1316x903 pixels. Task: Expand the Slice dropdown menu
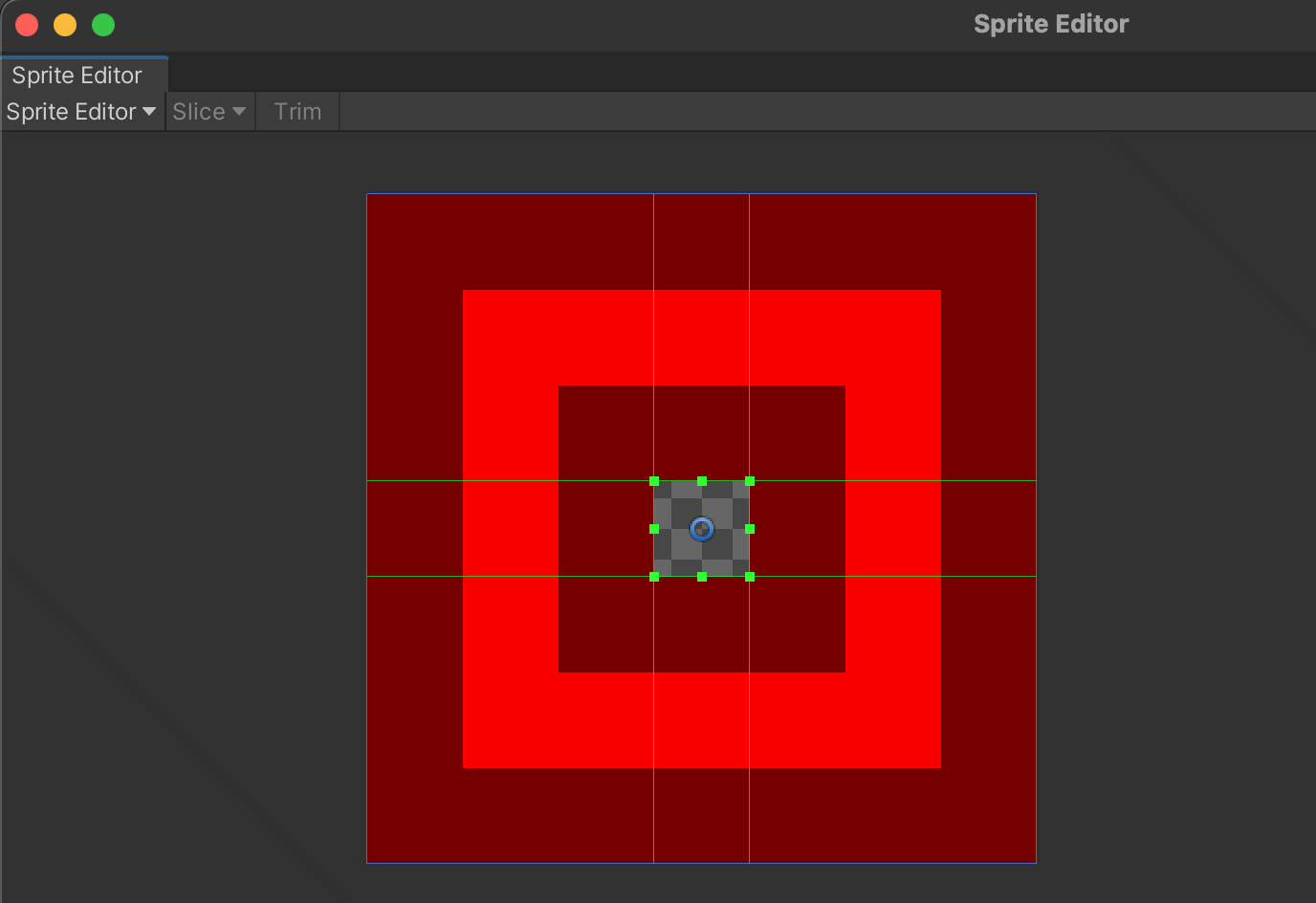(x=209, y=112)
